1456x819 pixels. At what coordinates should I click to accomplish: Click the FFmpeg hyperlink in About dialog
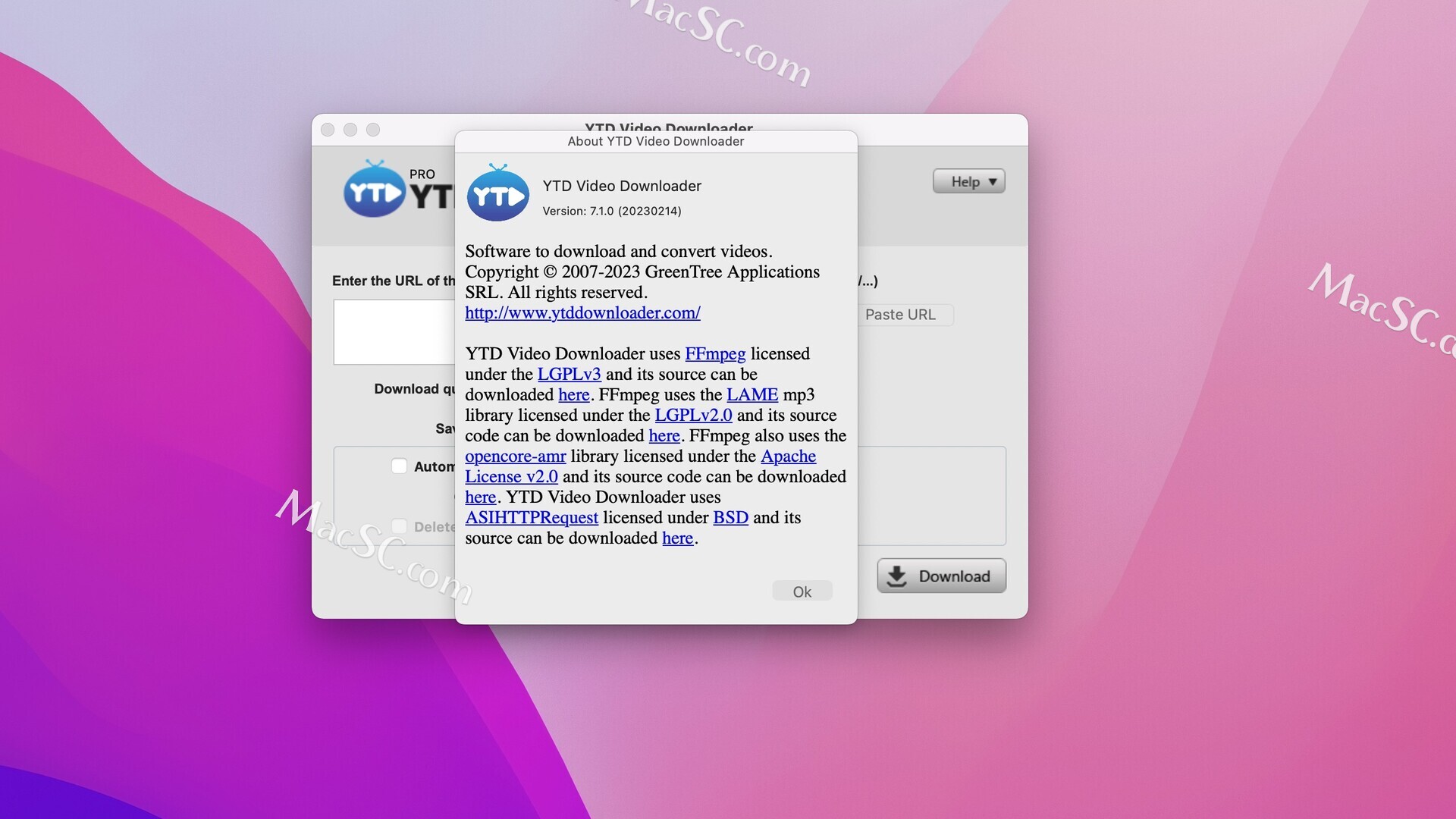pos(714,353)
